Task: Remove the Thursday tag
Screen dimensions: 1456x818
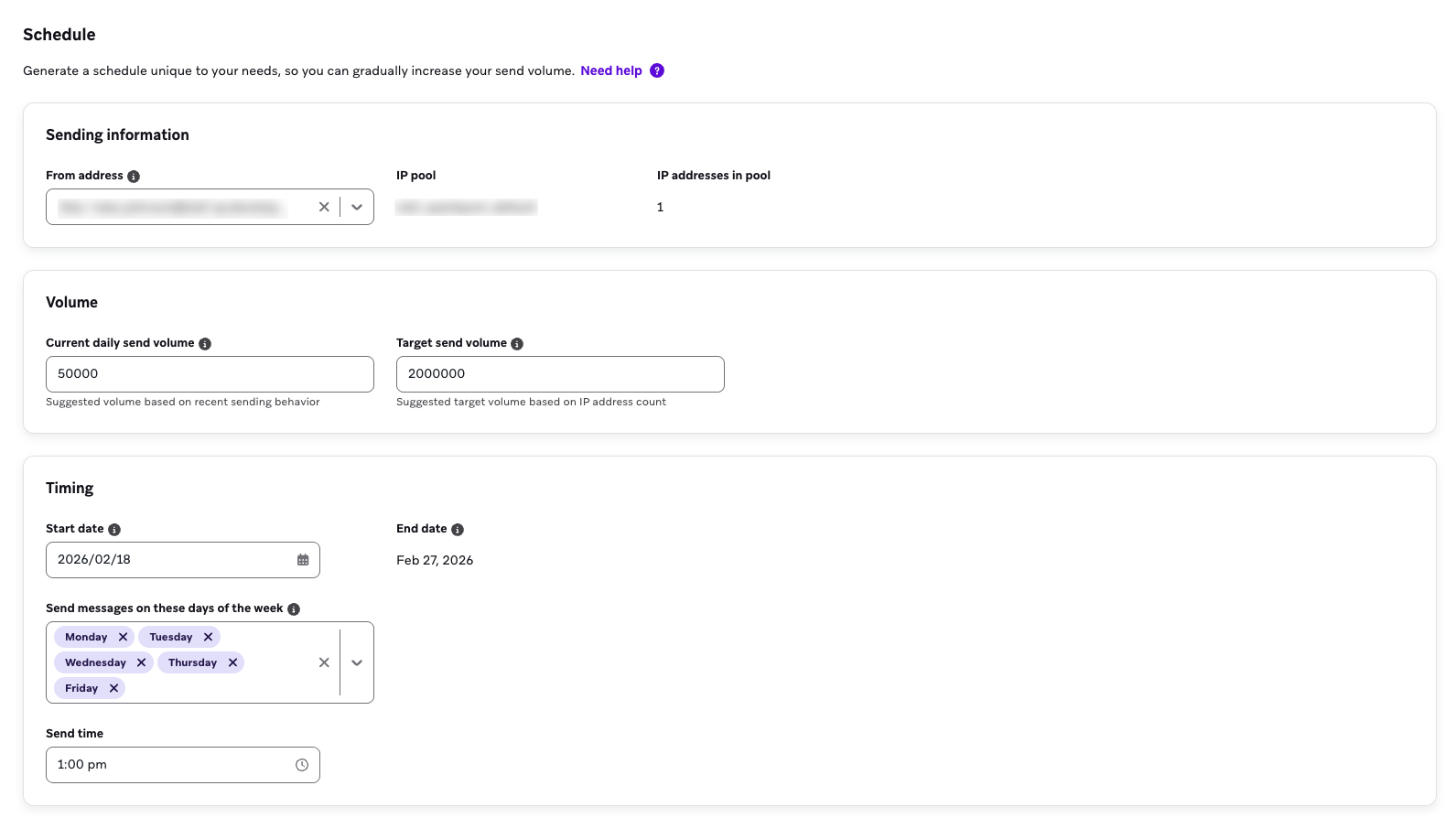Action: coord(233,662)
